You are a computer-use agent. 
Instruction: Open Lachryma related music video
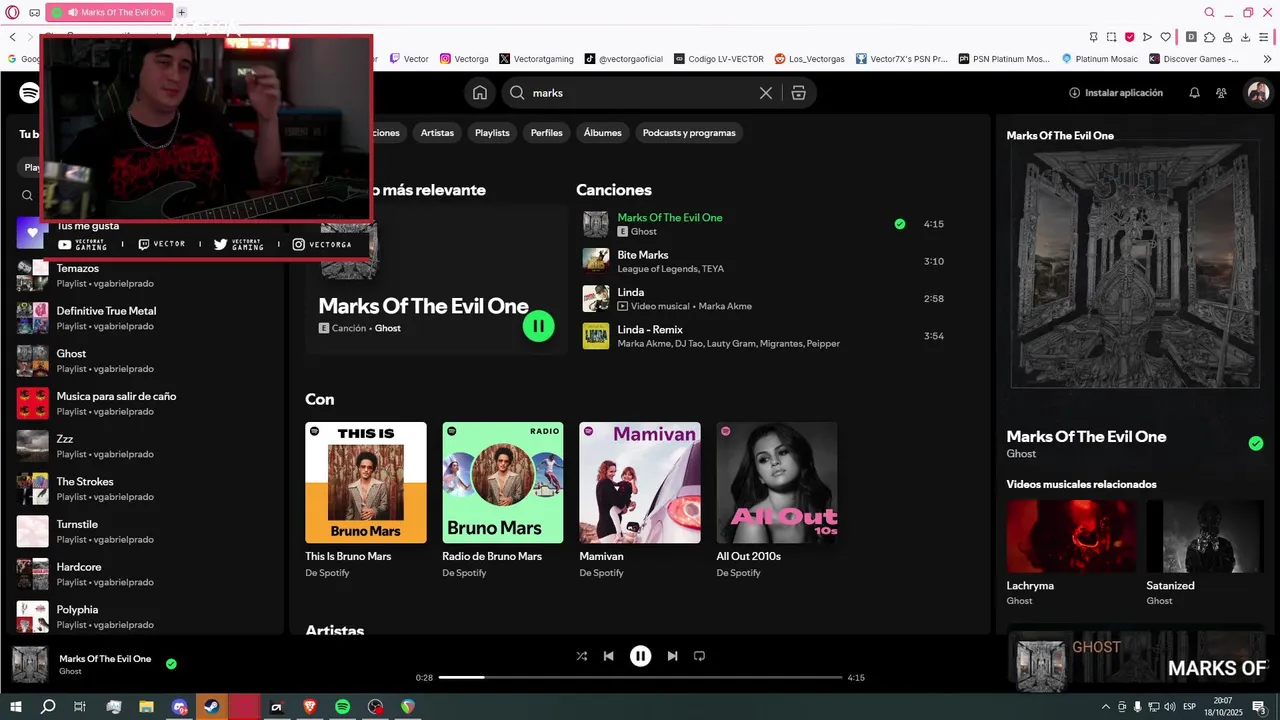[1071, 536]
